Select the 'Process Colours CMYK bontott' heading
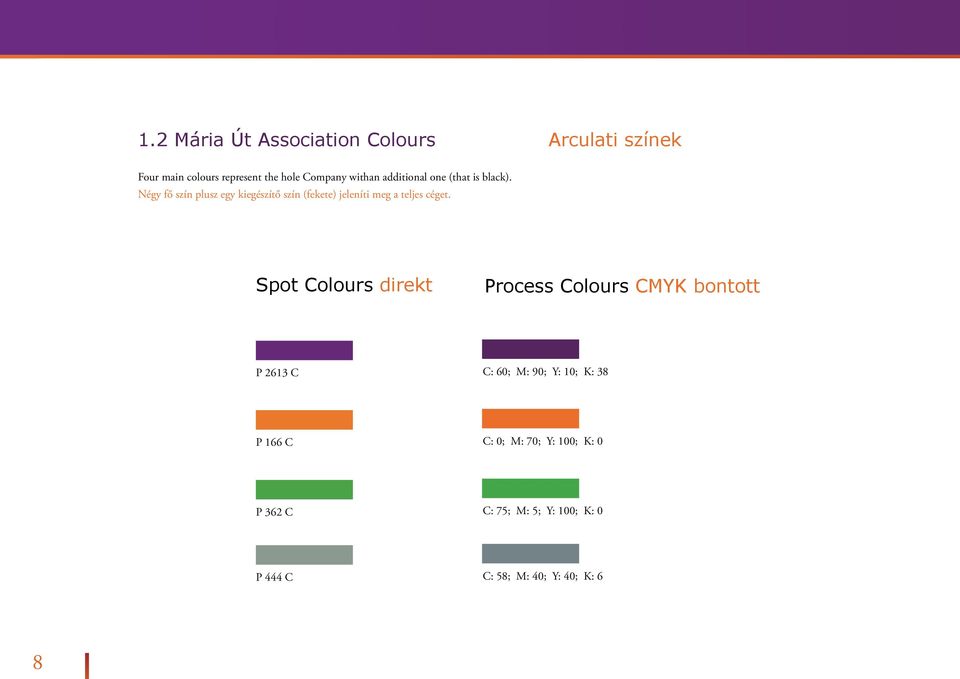Image resolution: width=960 pixels, height=679 pixels. tap(622, 286)
